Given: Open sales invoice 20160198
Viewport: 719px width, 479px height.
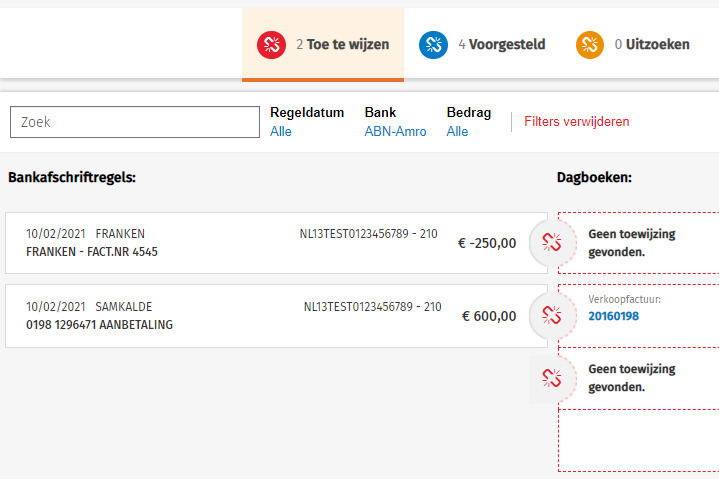Looking at the screenshot, I should click(613, 316).
